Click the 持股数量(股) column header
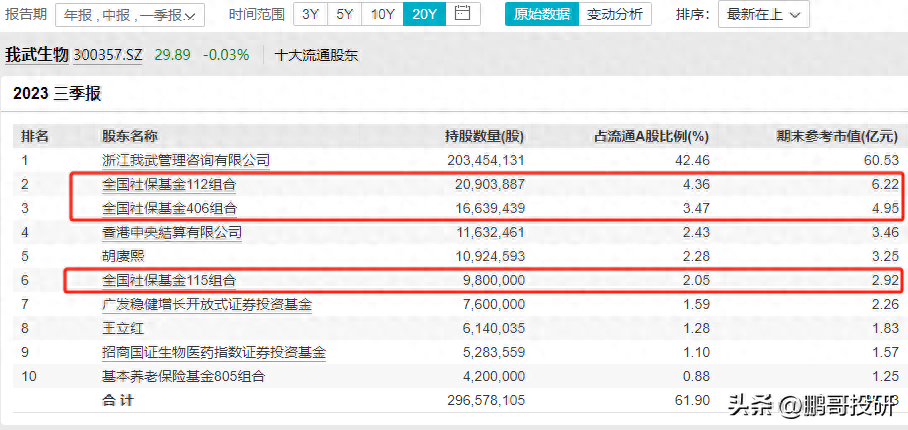Viewport: 908px width, 430px height. click(484, 137)
